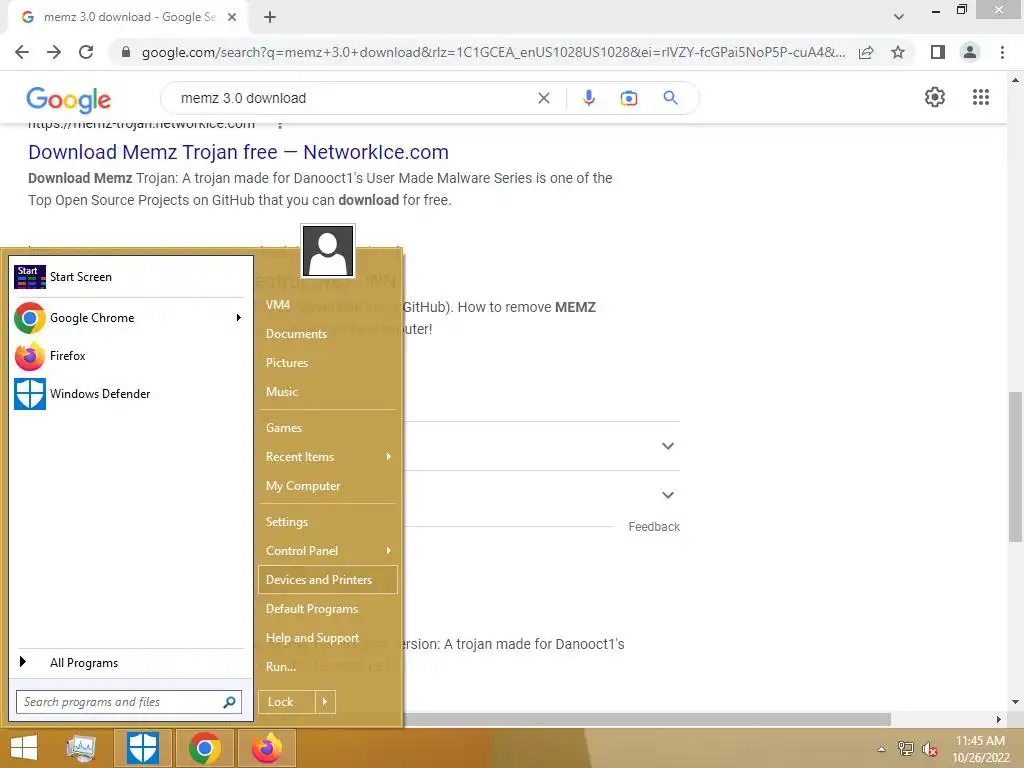Click the Chrome back arrow

(x=22, y=52)
